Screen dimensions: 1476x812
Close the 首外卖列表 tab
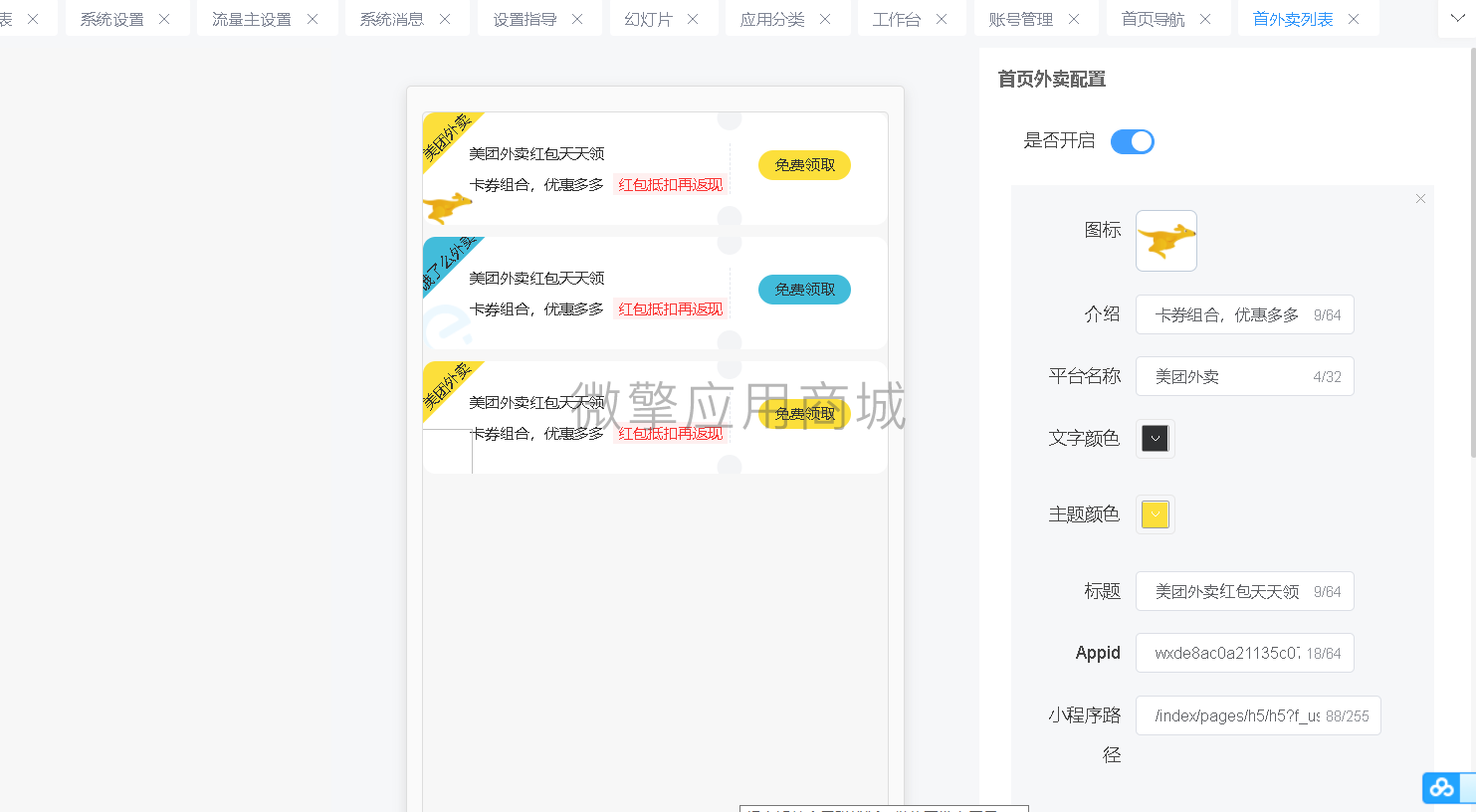(1354, 19)
